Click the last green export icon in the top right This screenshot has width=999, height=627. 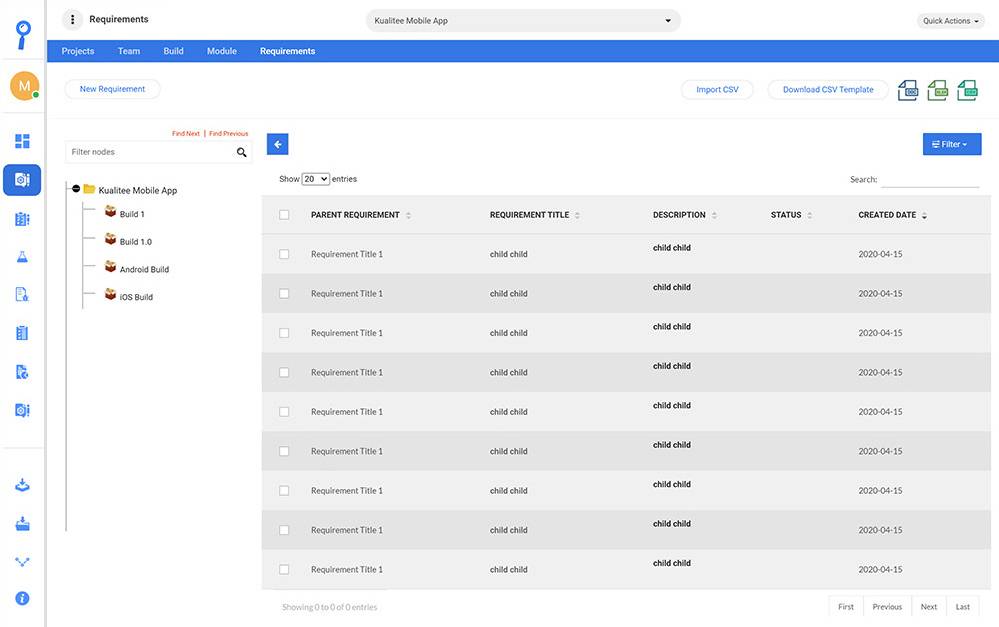coord(967,90)
